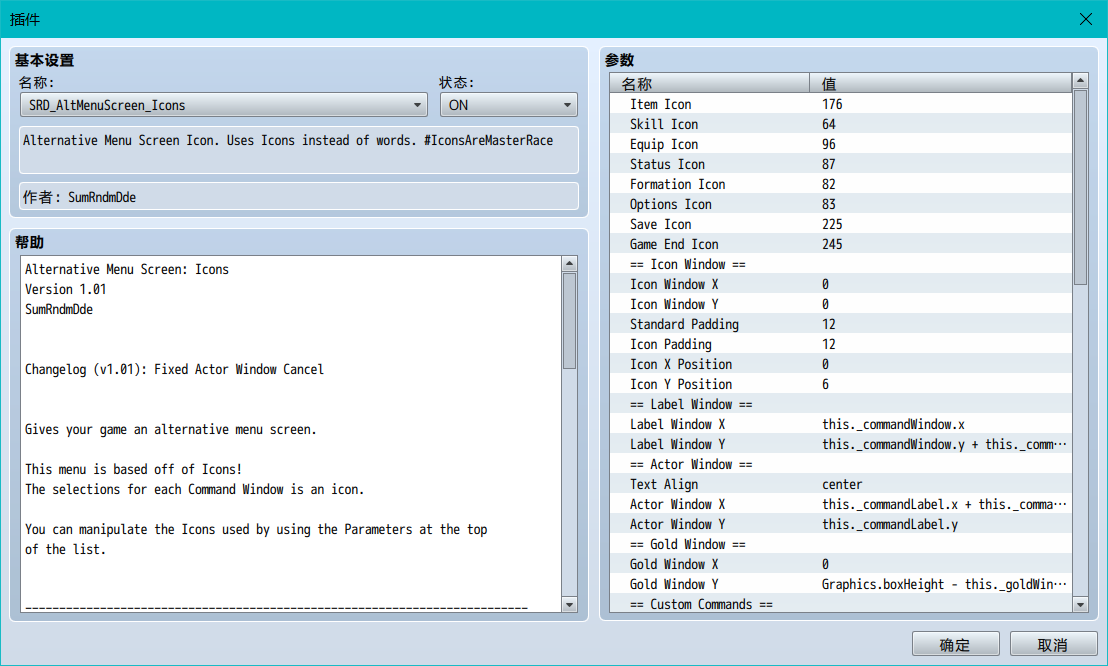
Task: Click the help panel scroll down arrow
Action: click(570, 604)
